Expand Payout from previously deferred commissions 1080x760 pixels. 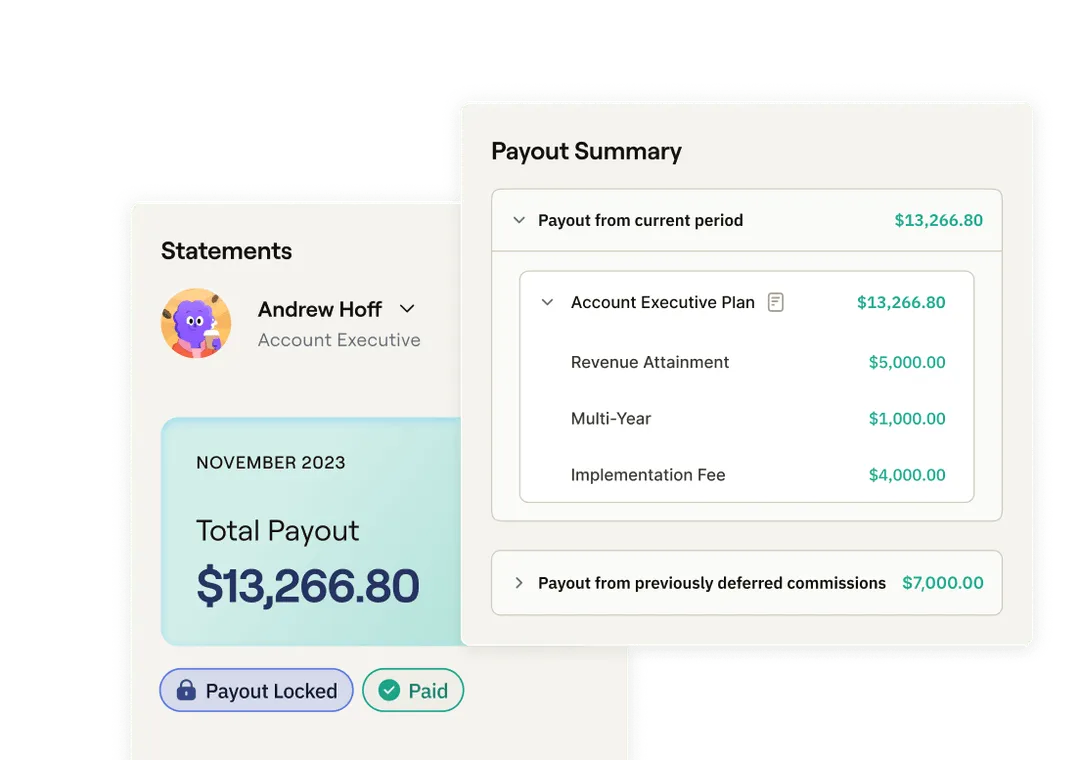tap(519, 583)
